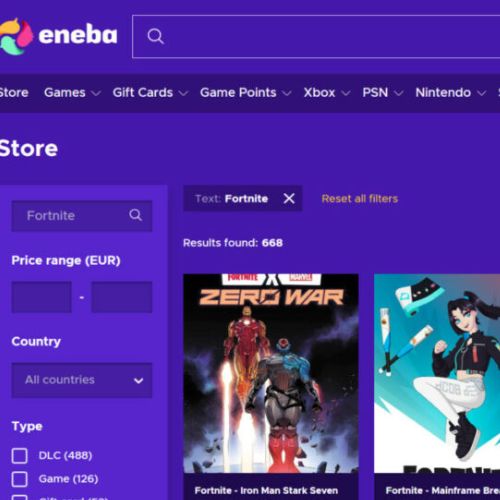Click Reset all filters link
Screen dimensions: 500x500
coord(360,199)
